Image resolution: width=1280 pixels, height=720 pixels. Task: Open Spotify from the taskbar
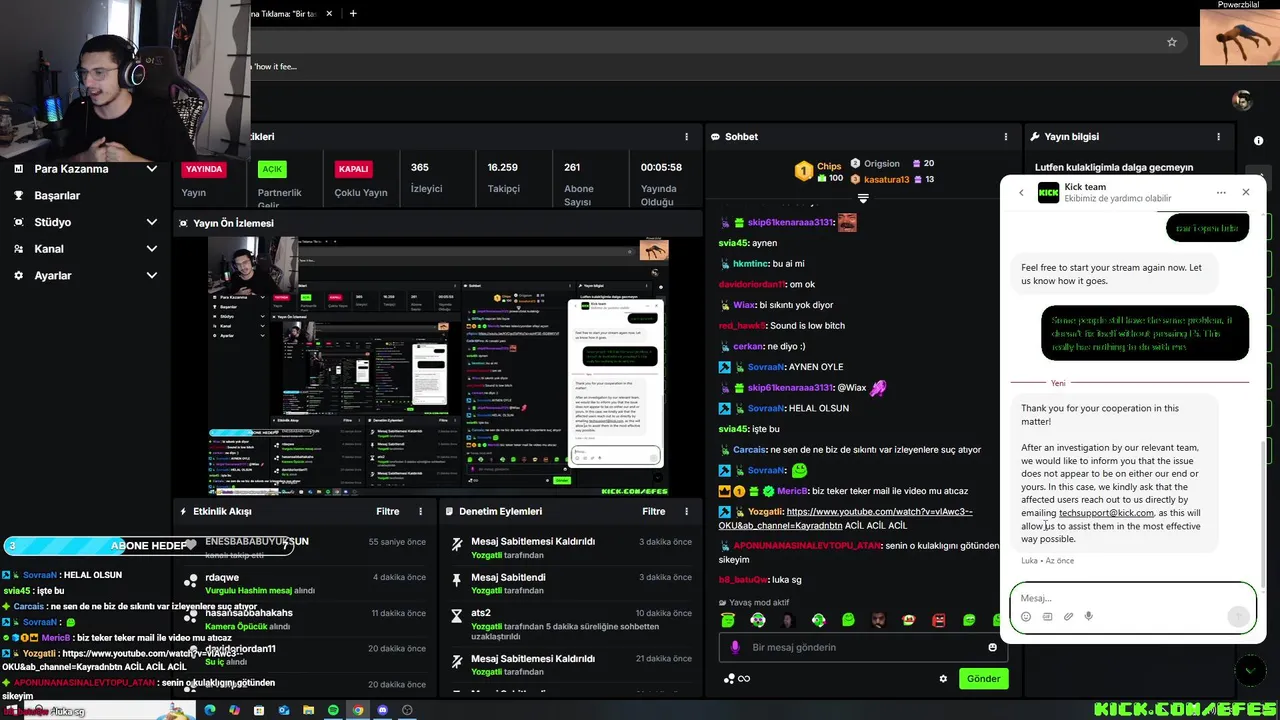point(333,710)
